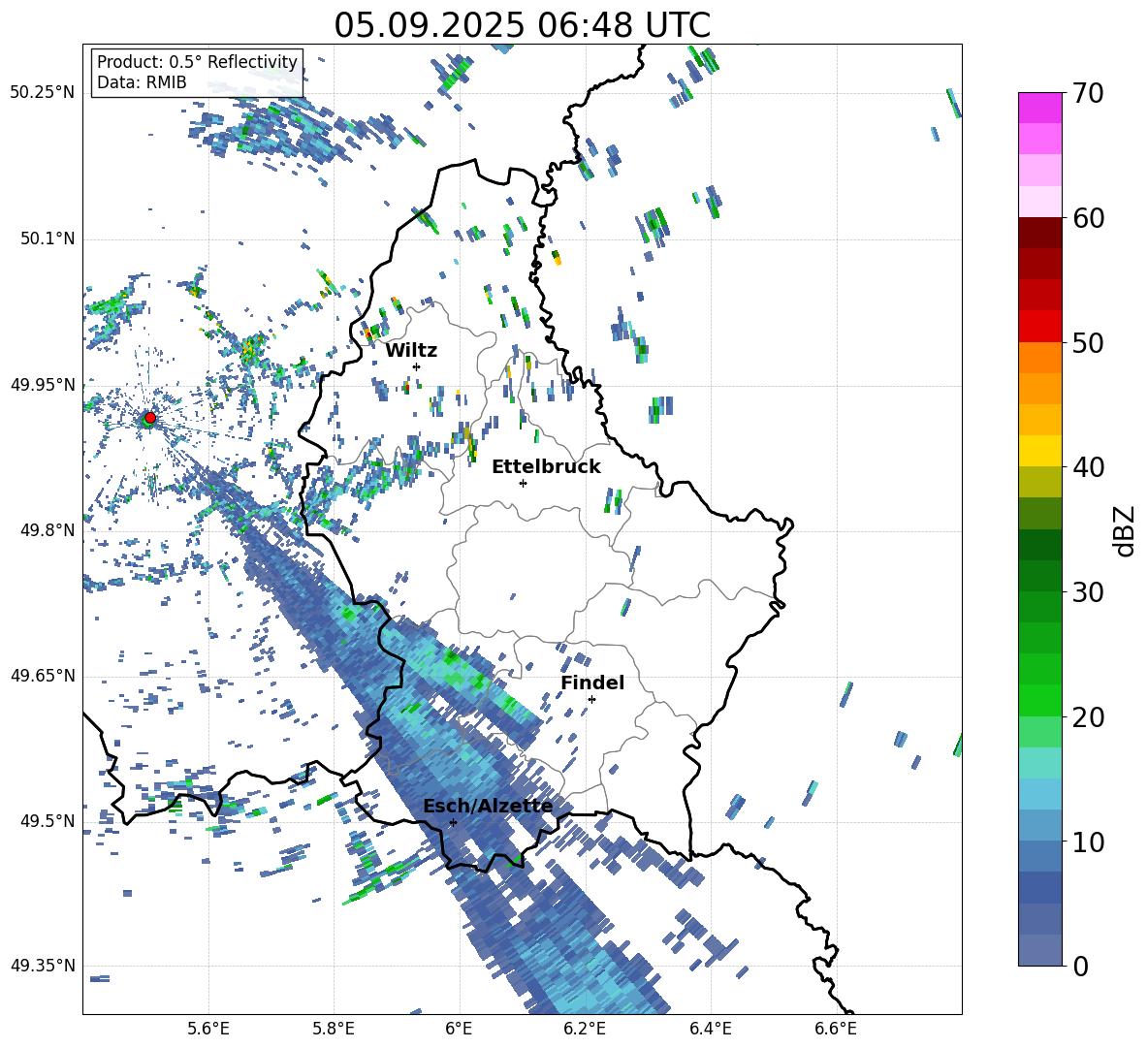The image size is (1148, 1048).
Task: Click the magenta top colorbar segment
Action: (x=1040, y=108)
